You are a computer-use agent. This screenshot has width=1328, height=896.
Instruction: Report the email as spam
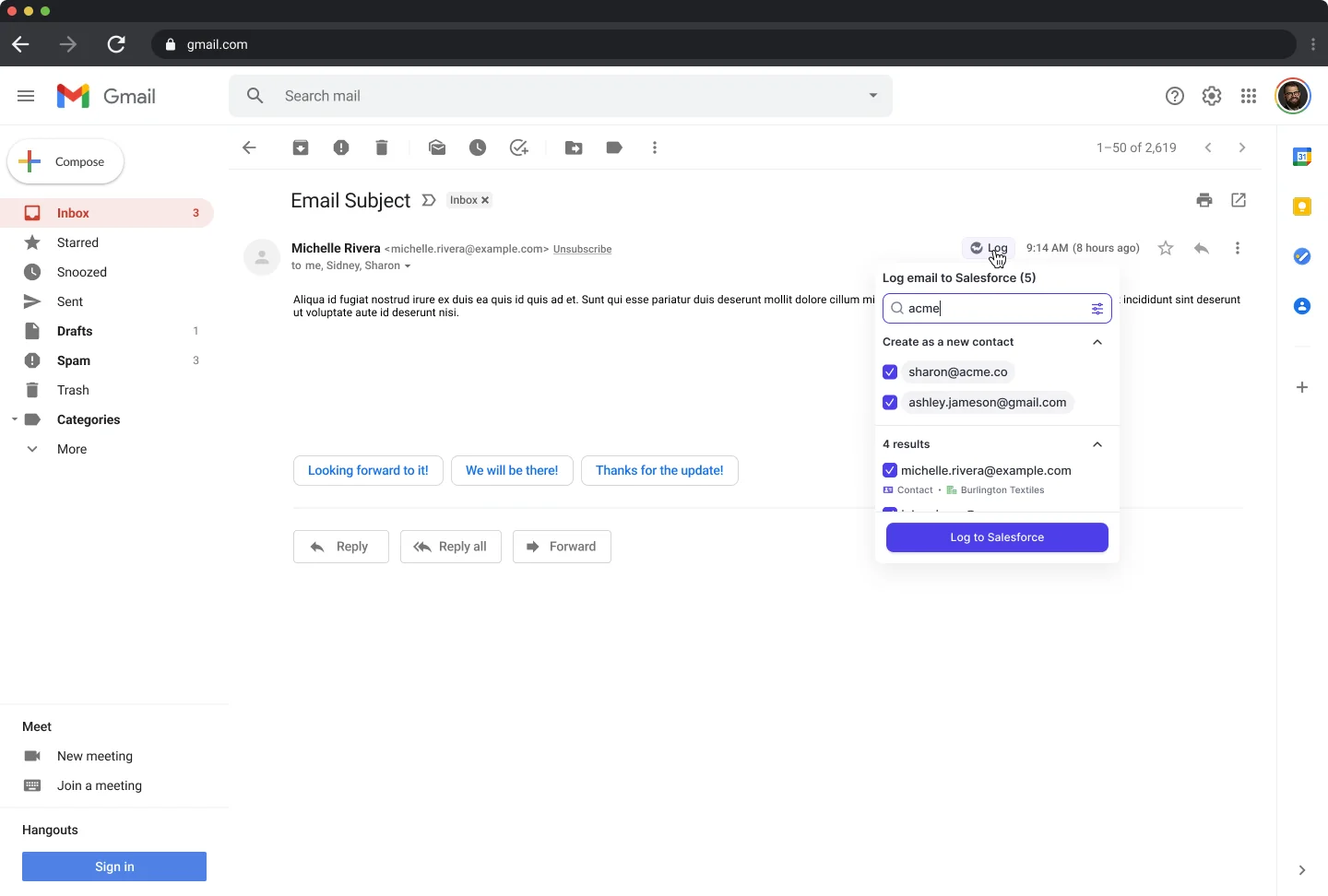(x=341, y=147)
